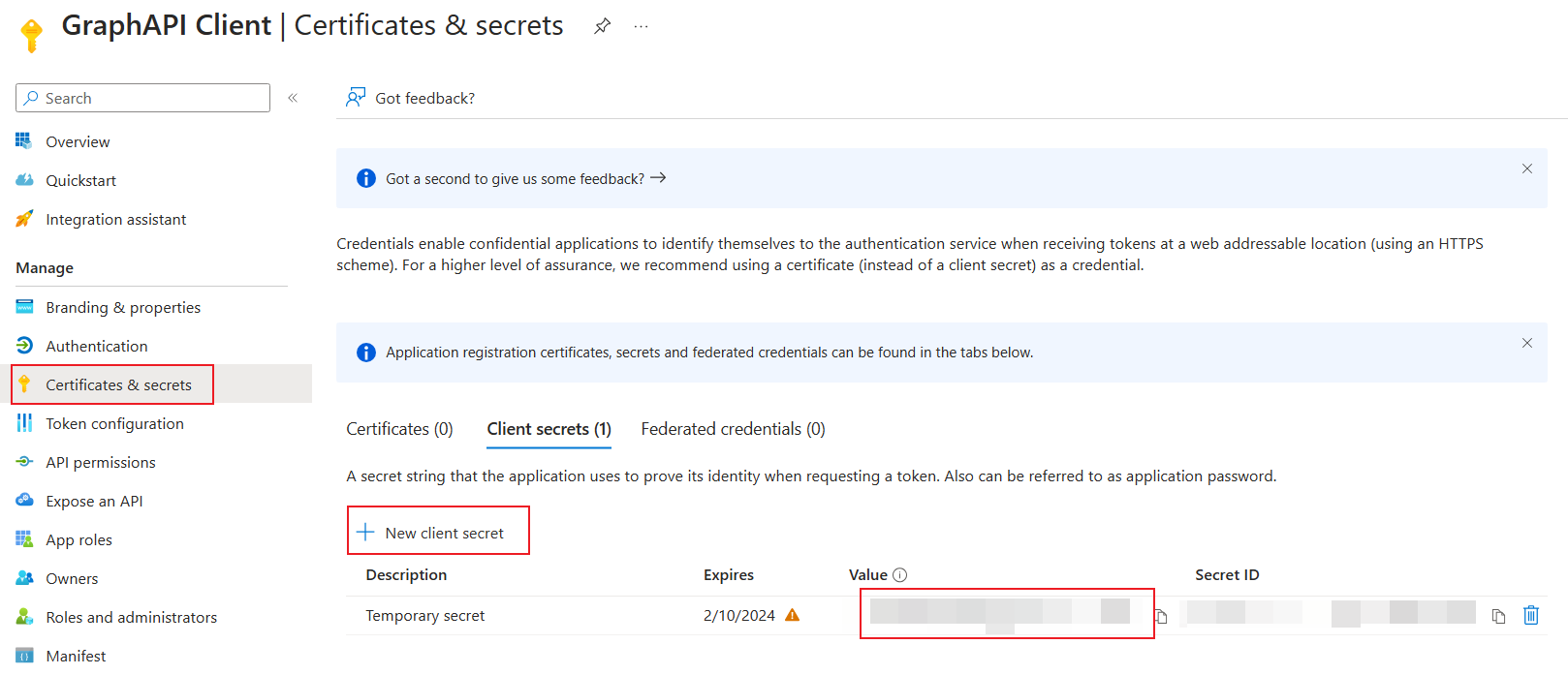
Task: Click the Expires column header
Action: [729, 574]
